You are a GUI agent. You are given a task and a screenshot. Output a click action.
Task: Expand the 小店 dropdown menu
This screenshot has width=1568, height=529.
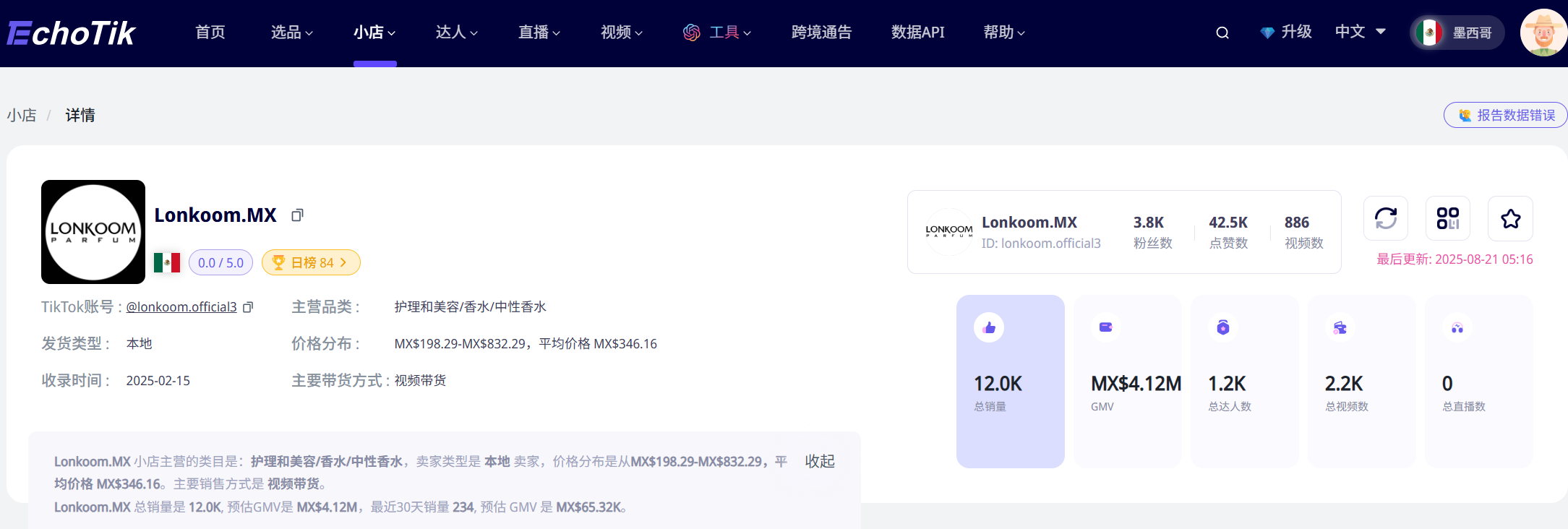pyautogui.click(x=374, y=33)
